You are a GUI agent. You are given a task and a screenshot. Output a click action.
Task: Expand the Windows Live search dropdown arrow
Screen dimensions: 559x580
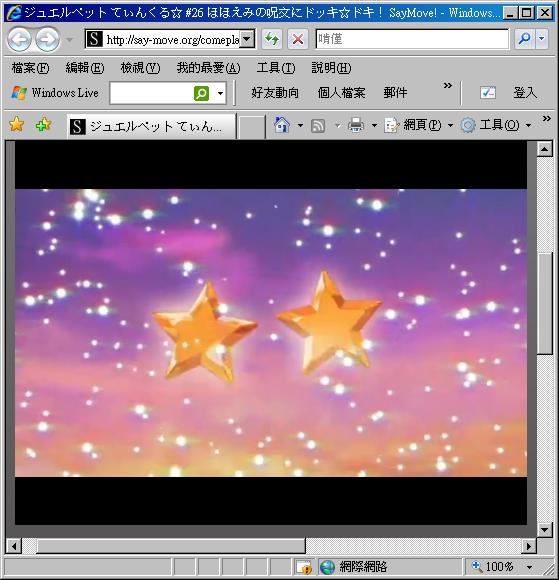pos(220,93)
